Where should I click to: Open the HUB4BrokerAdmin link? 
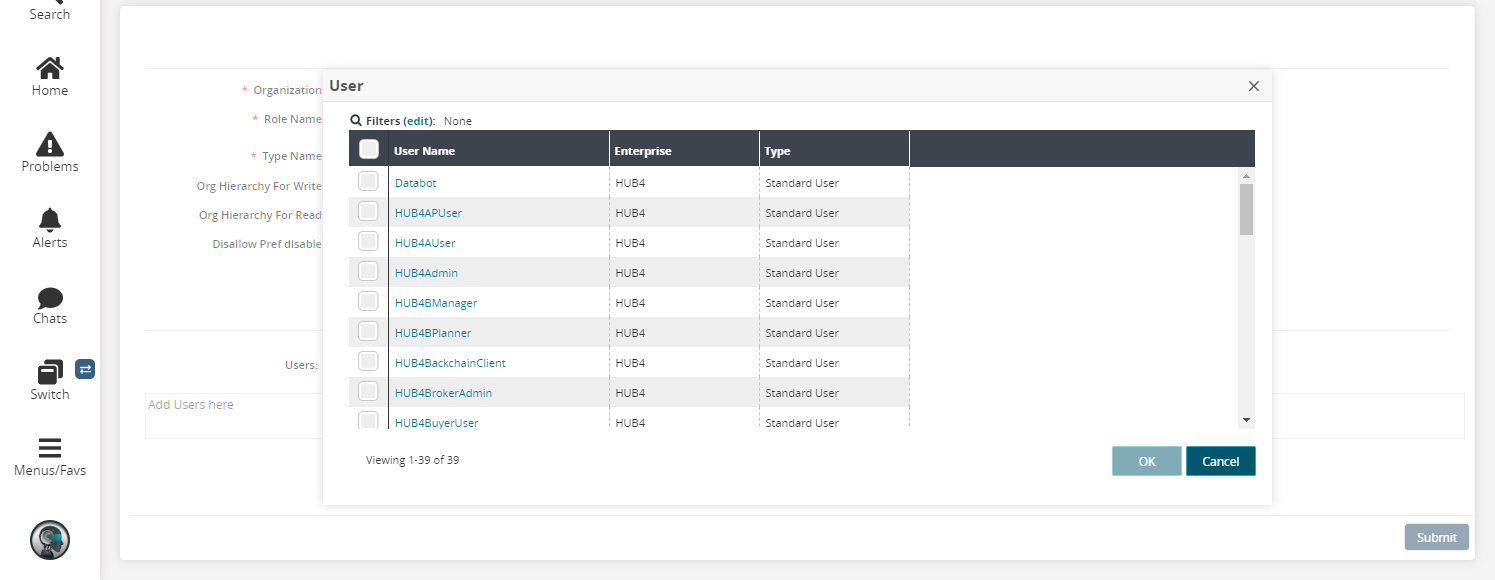(443, 393)
